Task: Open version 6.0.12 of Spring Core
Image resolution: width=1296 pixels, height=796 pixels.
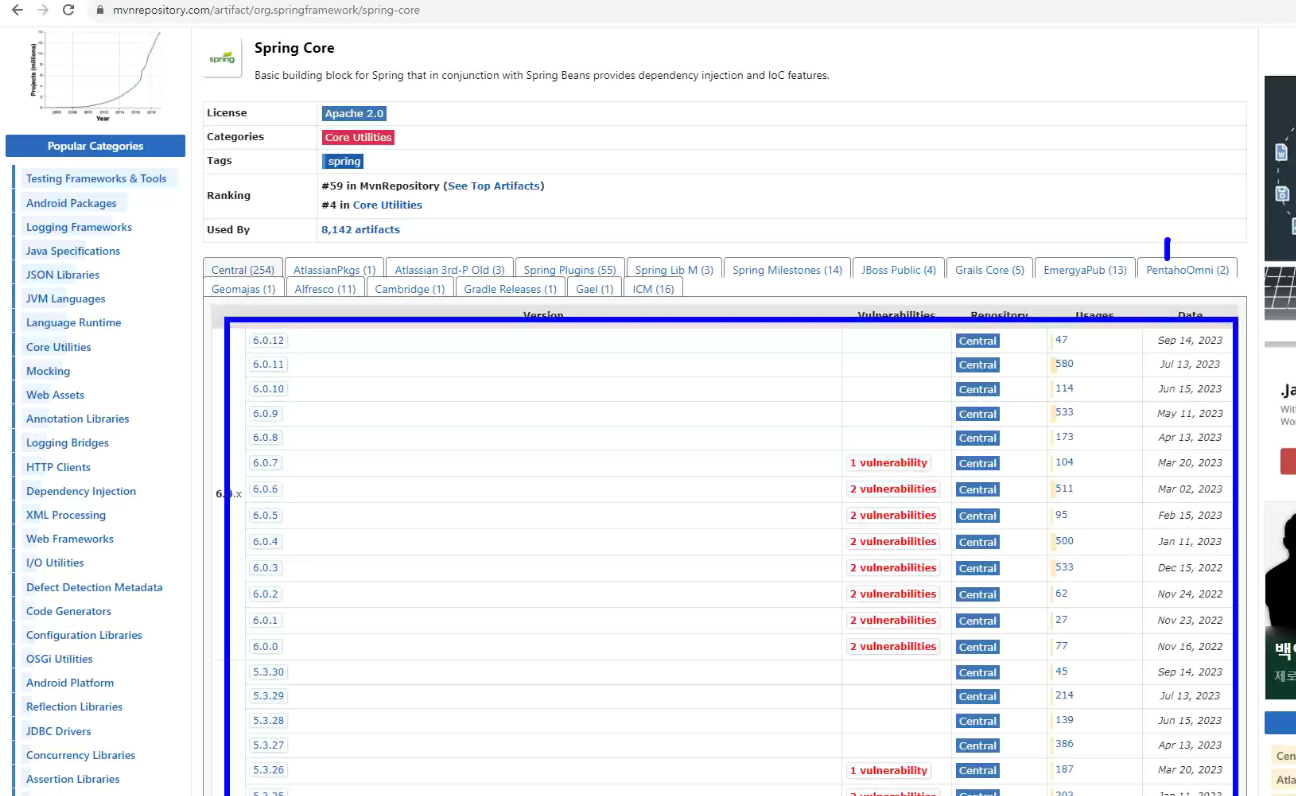Action: (268, 341)
